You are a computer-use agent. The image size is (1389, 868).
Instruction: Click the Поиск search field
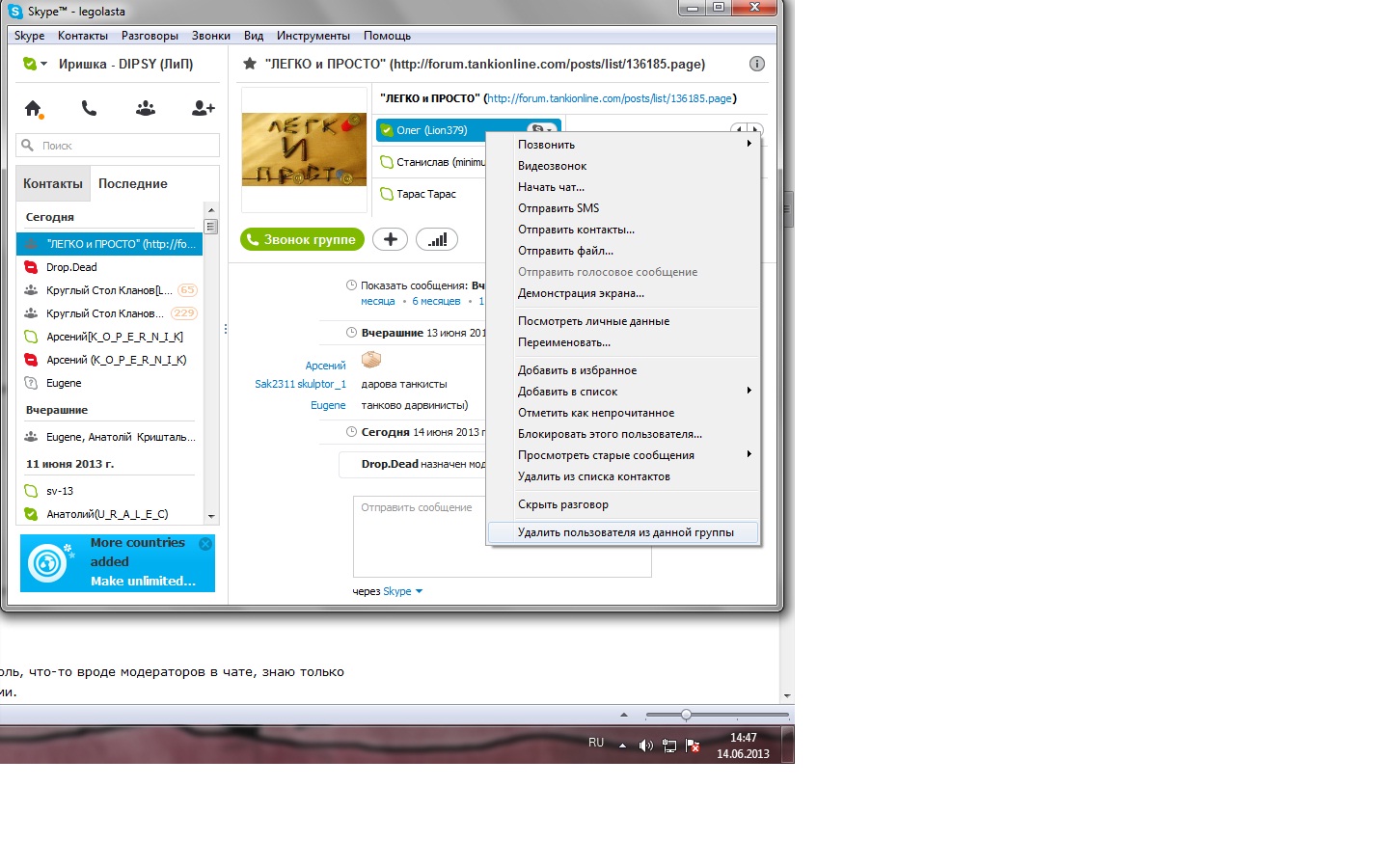(x=118, y=146)
